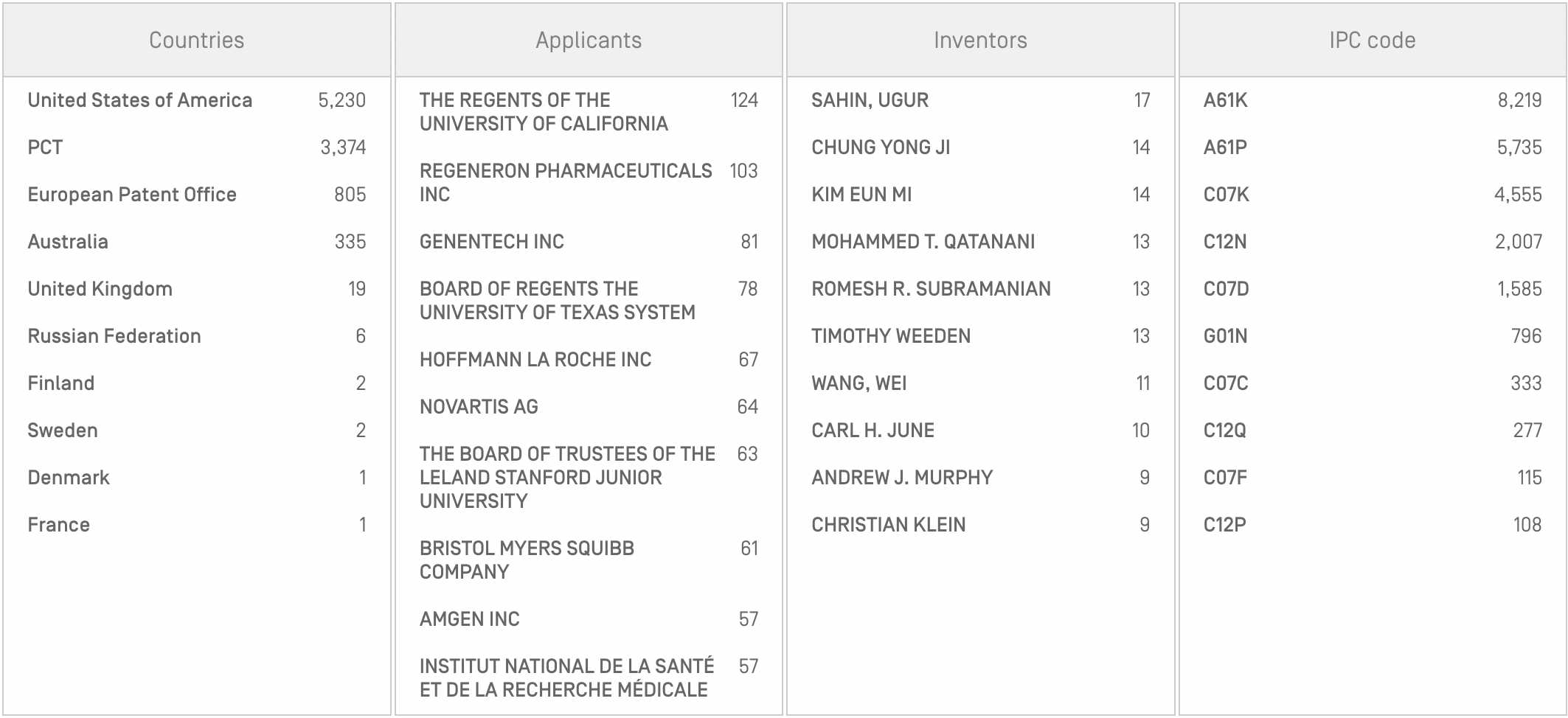
Task: Choose European Patent Office filter
Action: tap(132, 195)
